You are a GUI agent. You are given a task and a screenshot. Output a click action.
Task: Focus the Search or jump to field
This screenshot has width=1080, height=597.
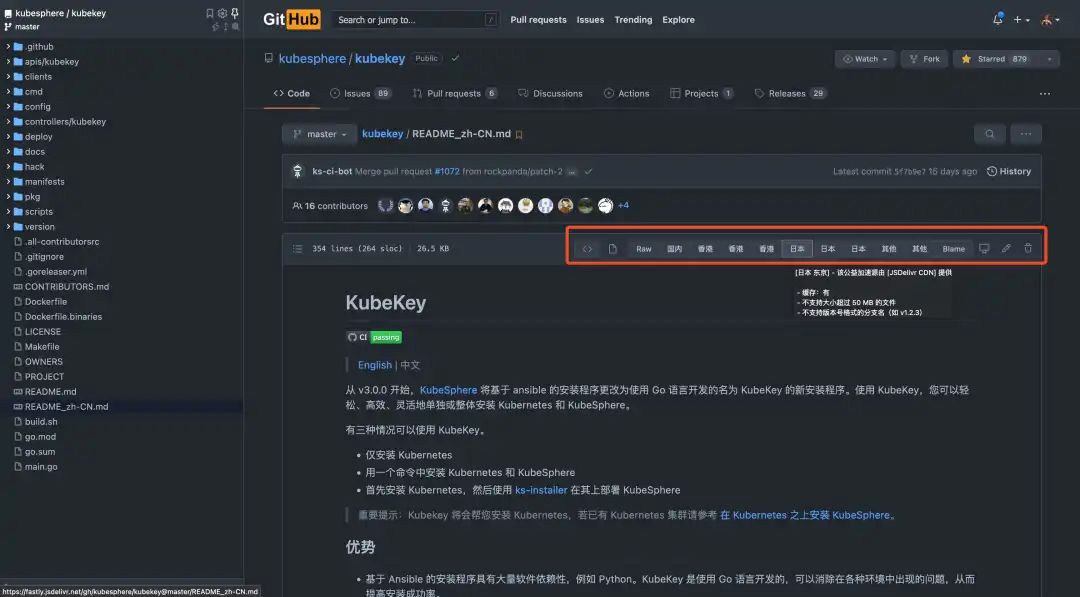(x=415, y=20)
